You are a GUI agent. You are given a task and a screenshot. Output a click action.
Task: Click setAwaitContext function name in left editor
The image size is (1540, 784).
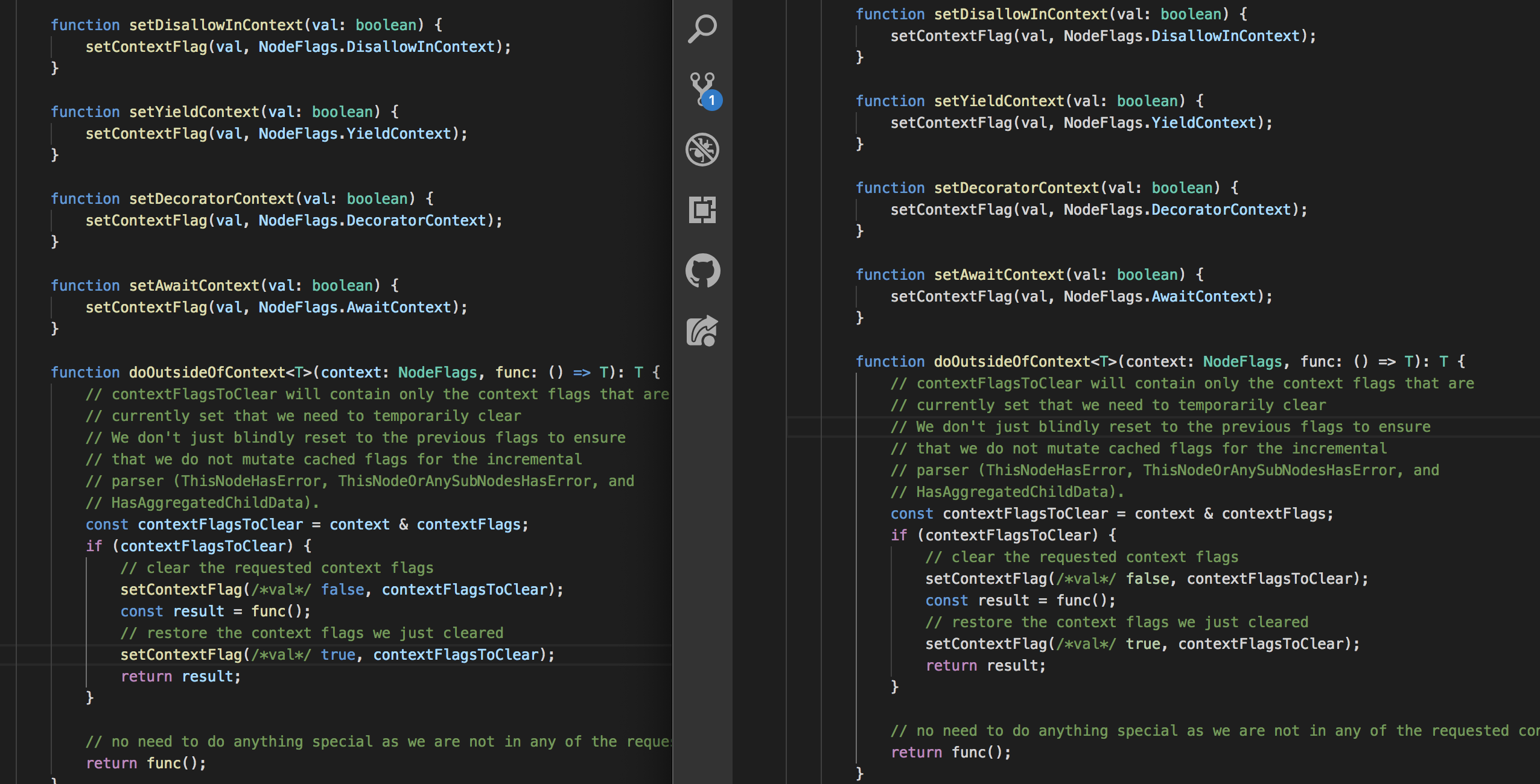[x=194, y=285]
